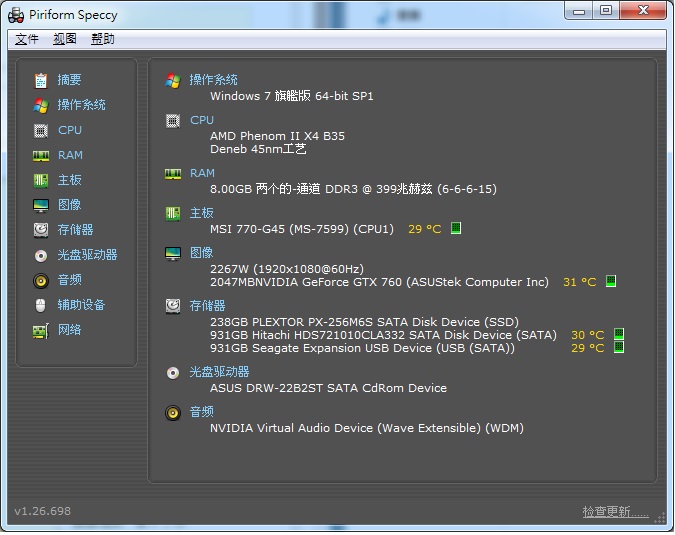Click the 音频 heading in summary panel
Screen dimensions: 675x535
tap(202, 412)
